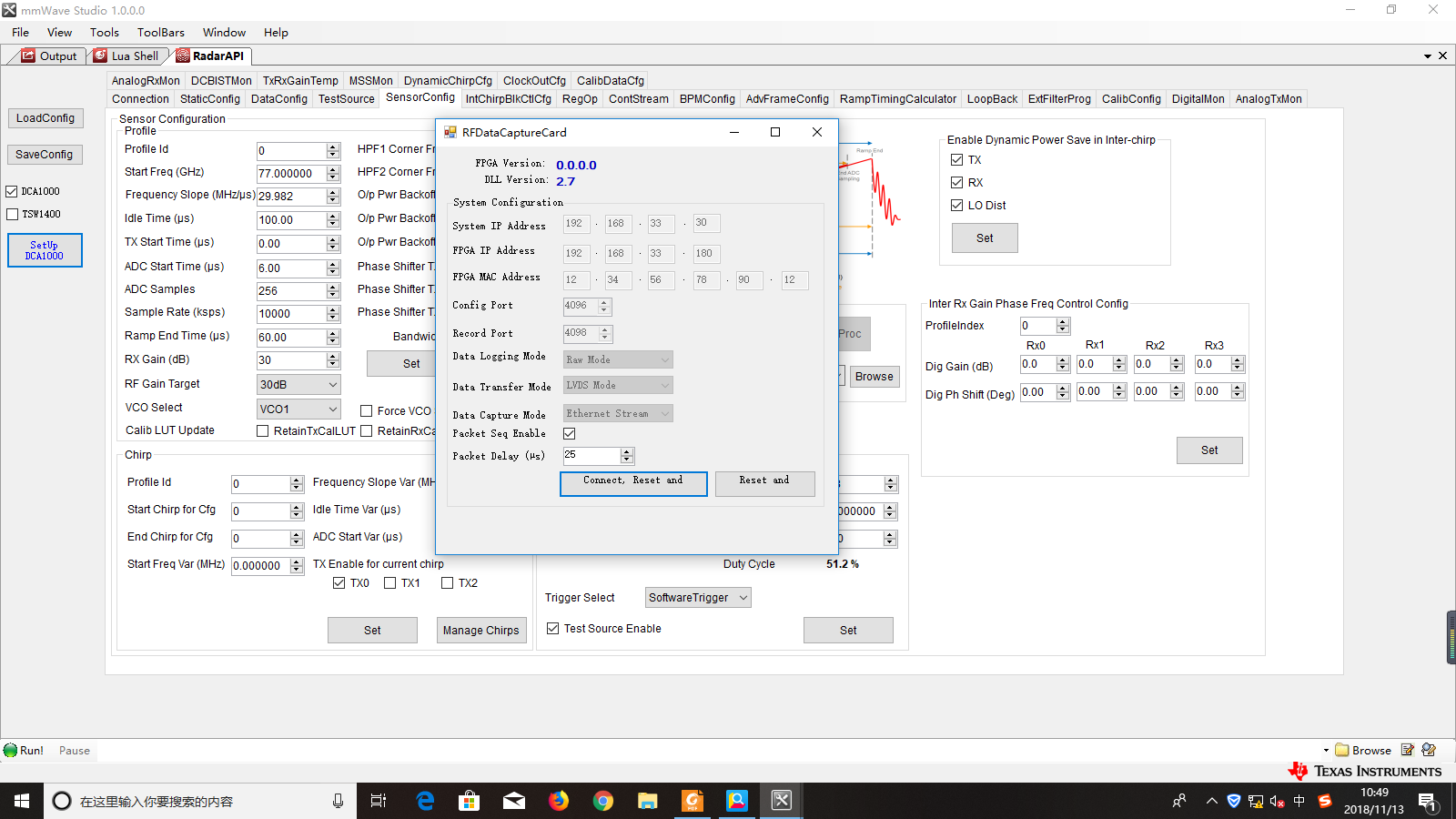Click the green Run! icon
The height and width of the screenshot is (819, 1456).
pyautogui.click(x=10, y=751)
